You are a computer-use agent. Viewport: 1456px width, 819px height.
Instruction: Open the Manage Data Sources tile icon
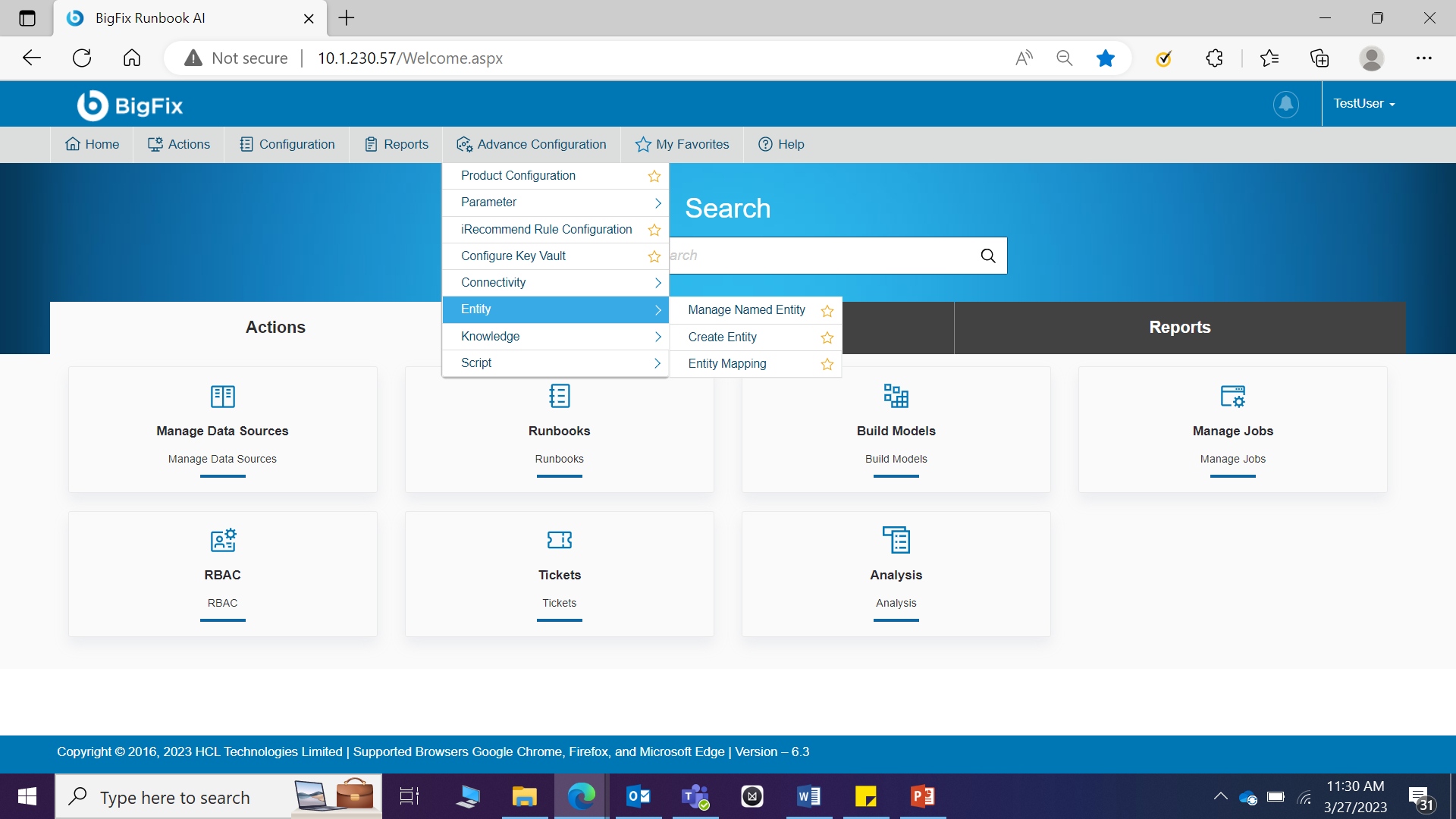tap(222, 396)
